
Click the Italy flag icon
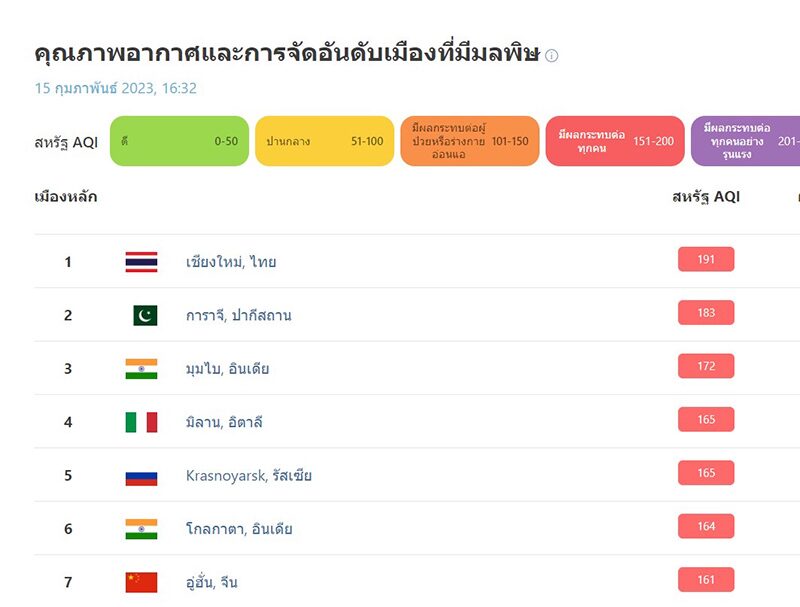[x=141, y=422]
